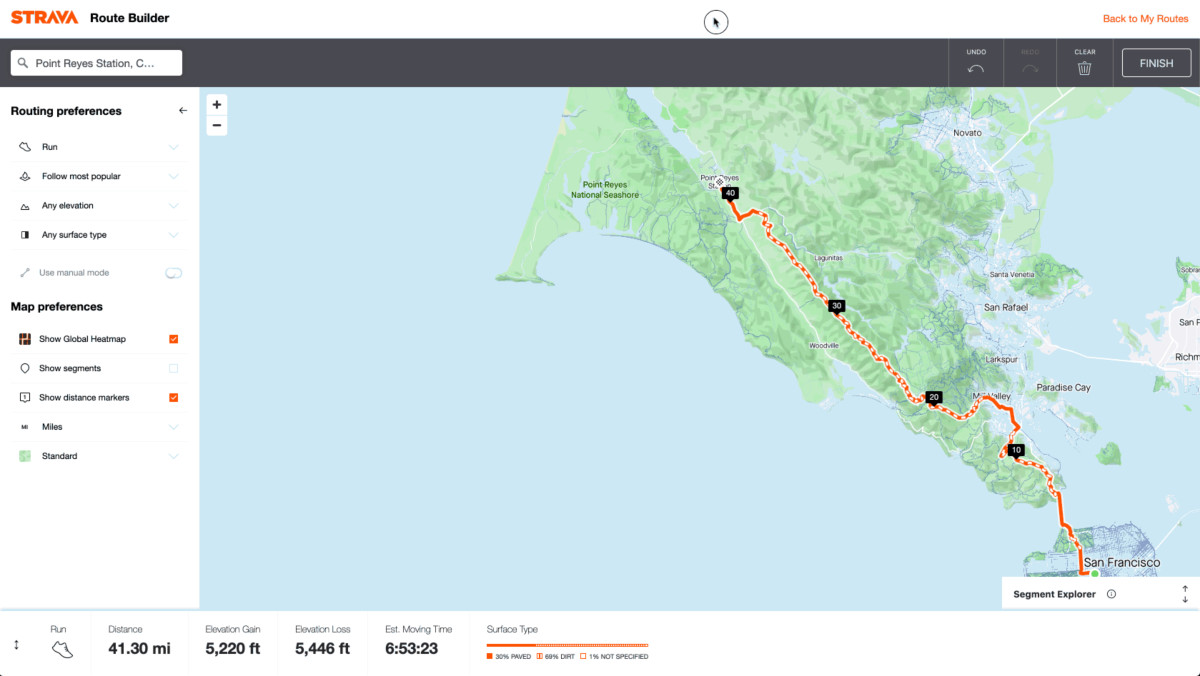Zoom out on the map
1200x676 pixels.
[217, 125]
